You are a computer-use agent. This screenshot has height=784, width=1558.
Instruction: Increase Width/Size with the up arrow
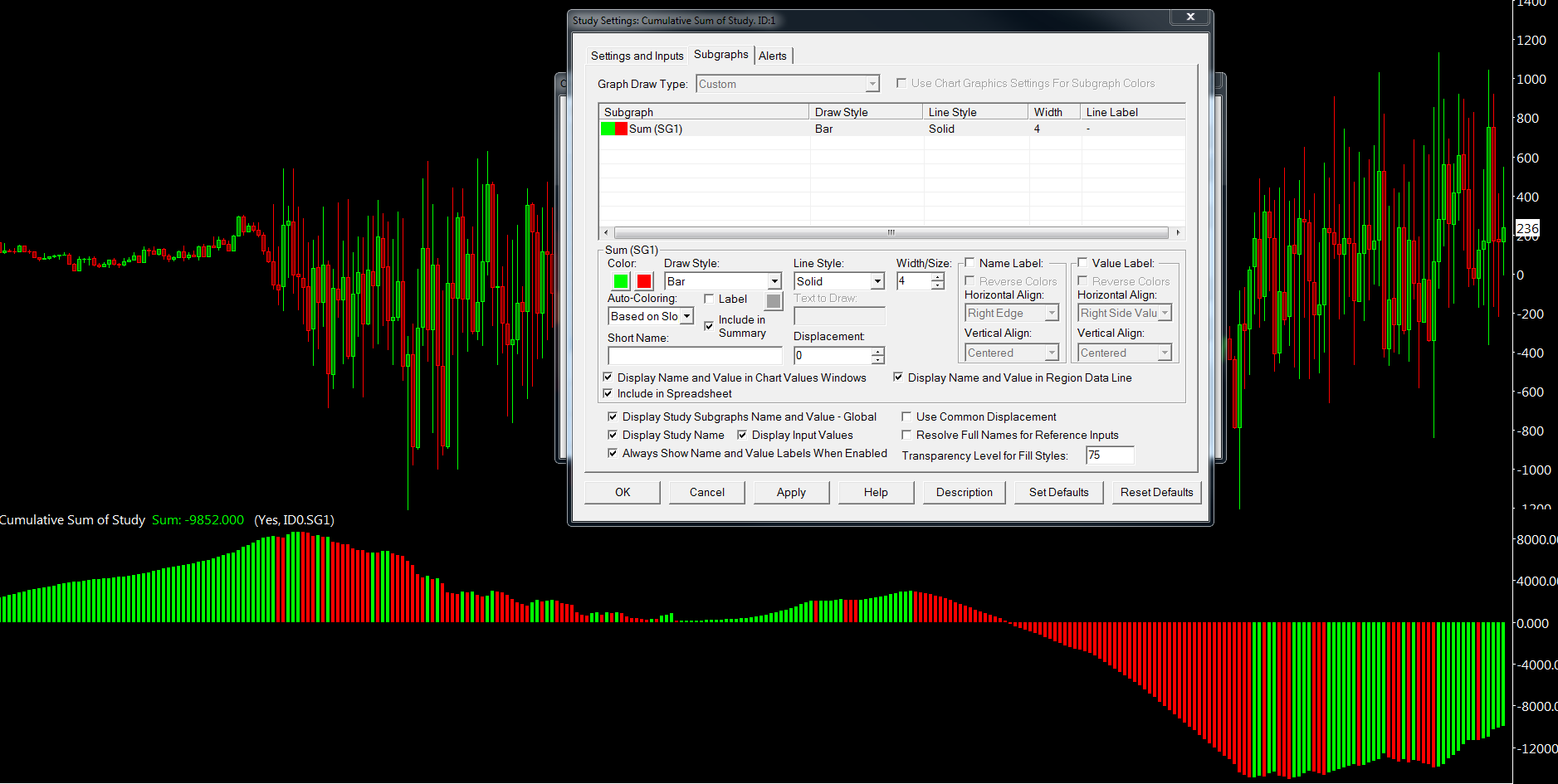tap(938, 277)
